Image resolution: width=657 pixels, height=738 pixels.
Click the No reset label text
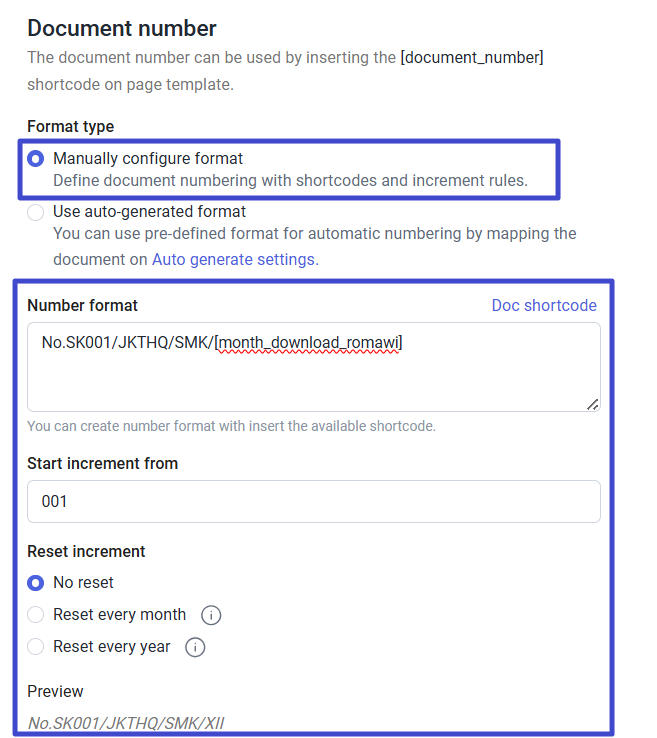click(83, 583)
